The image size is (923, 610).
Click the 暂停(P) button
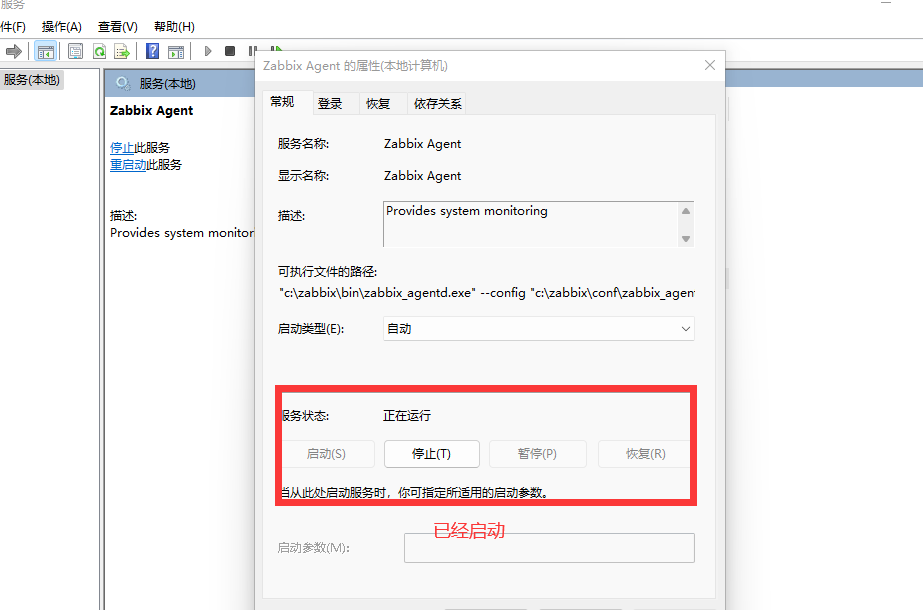537,454
